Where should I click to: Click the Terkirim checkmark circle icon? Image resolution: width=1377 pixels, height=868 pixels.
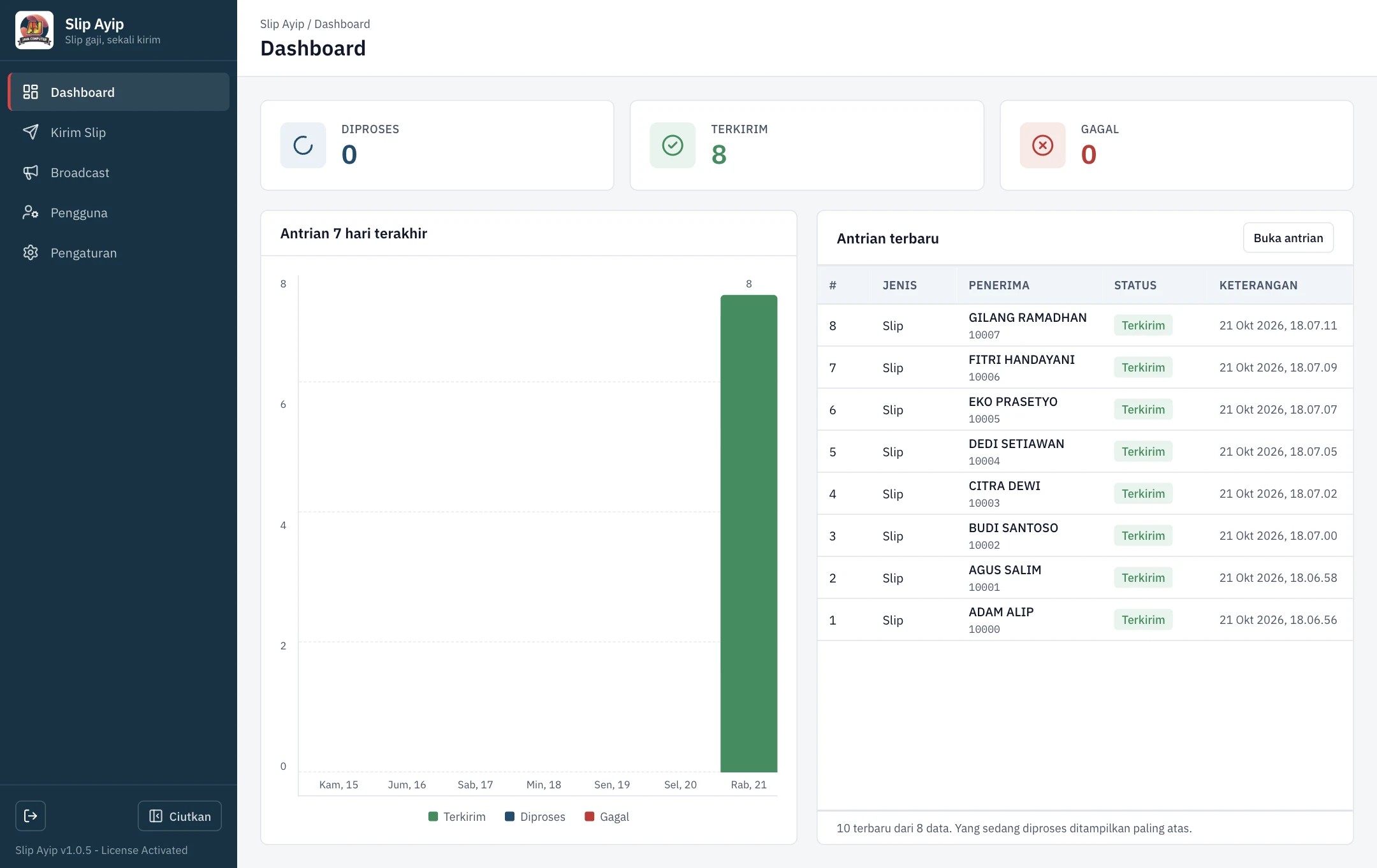click(x=673, y=145)
